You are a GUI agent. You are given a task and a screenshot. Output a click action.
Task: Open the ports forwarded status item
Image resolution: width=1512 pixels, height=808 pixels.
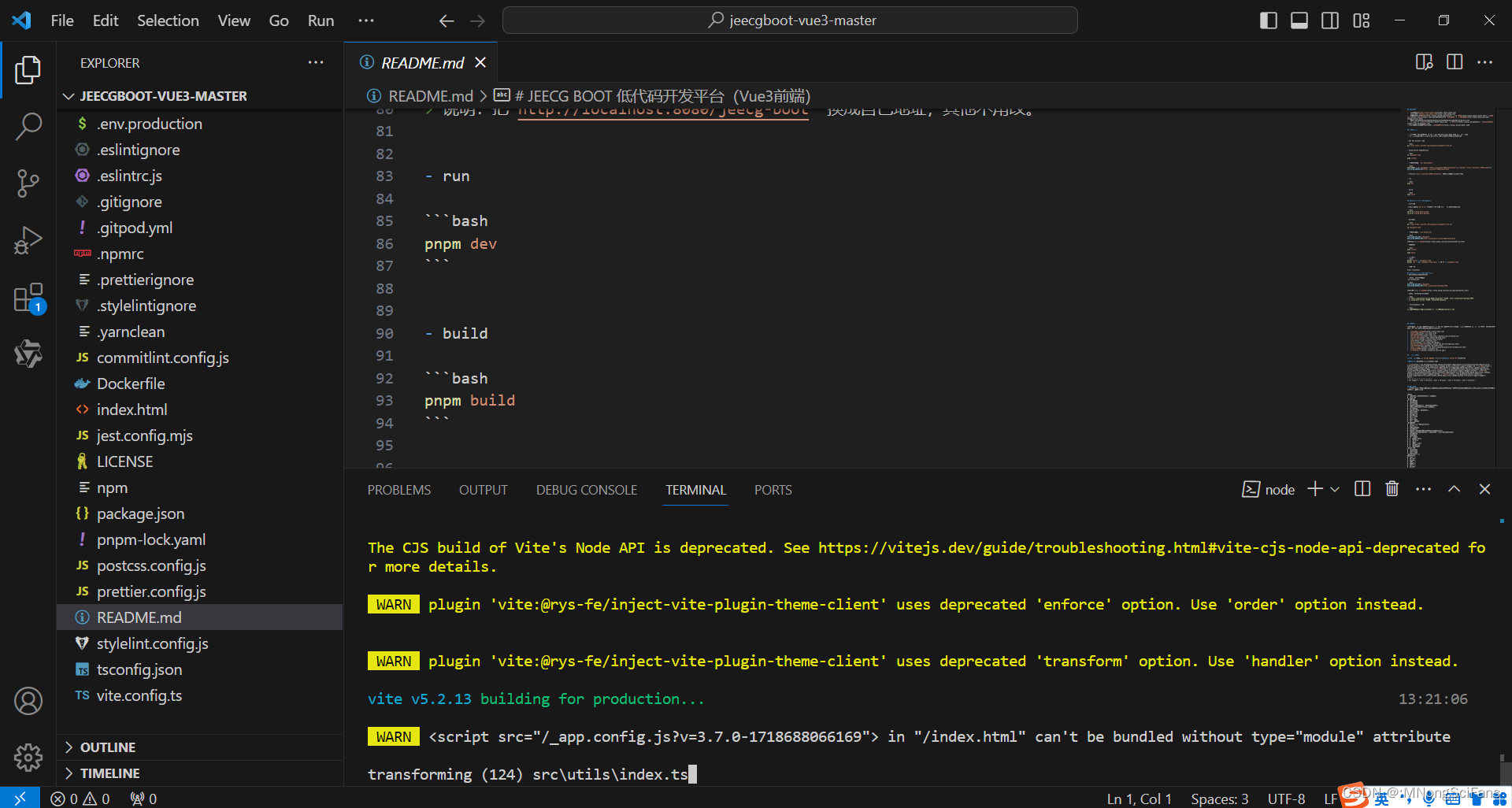point(143,799)
